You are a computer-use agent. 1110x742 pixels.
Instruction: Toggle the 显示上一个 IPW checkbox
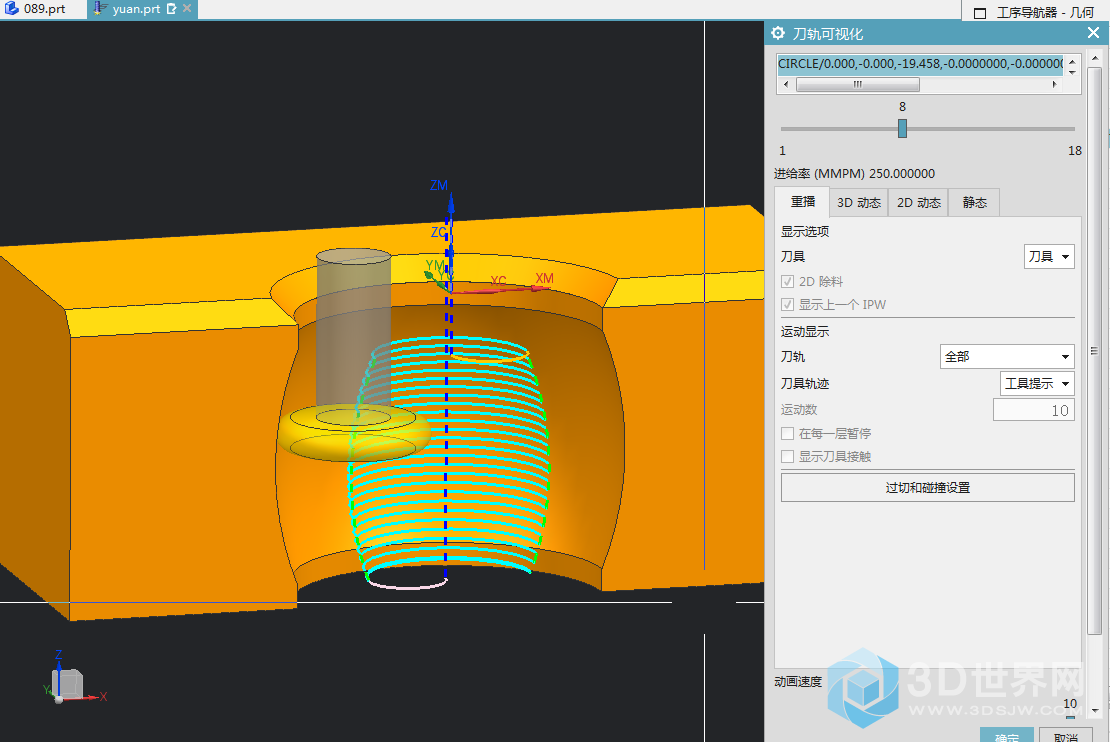pos(787,304)
